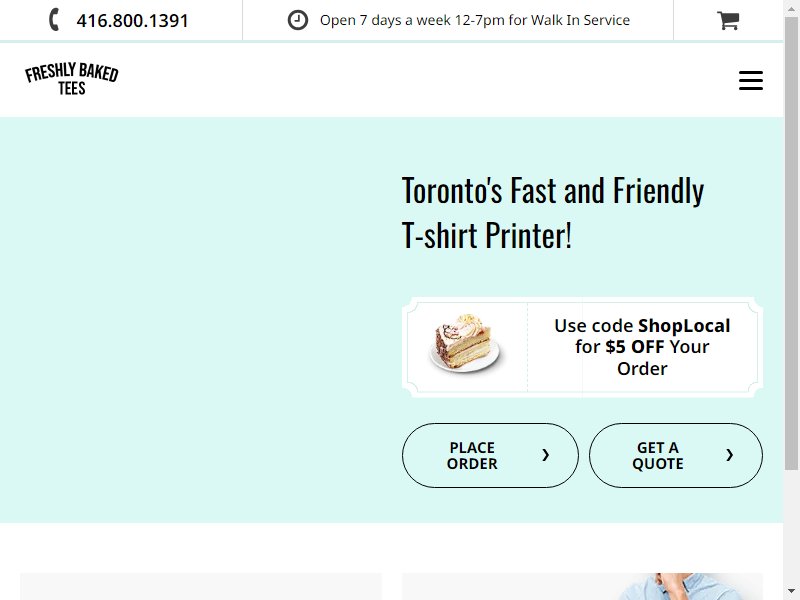Screen dimensions: 800x600
Task: Click the clock icon beside opening hours
Action: click(297, 20)
